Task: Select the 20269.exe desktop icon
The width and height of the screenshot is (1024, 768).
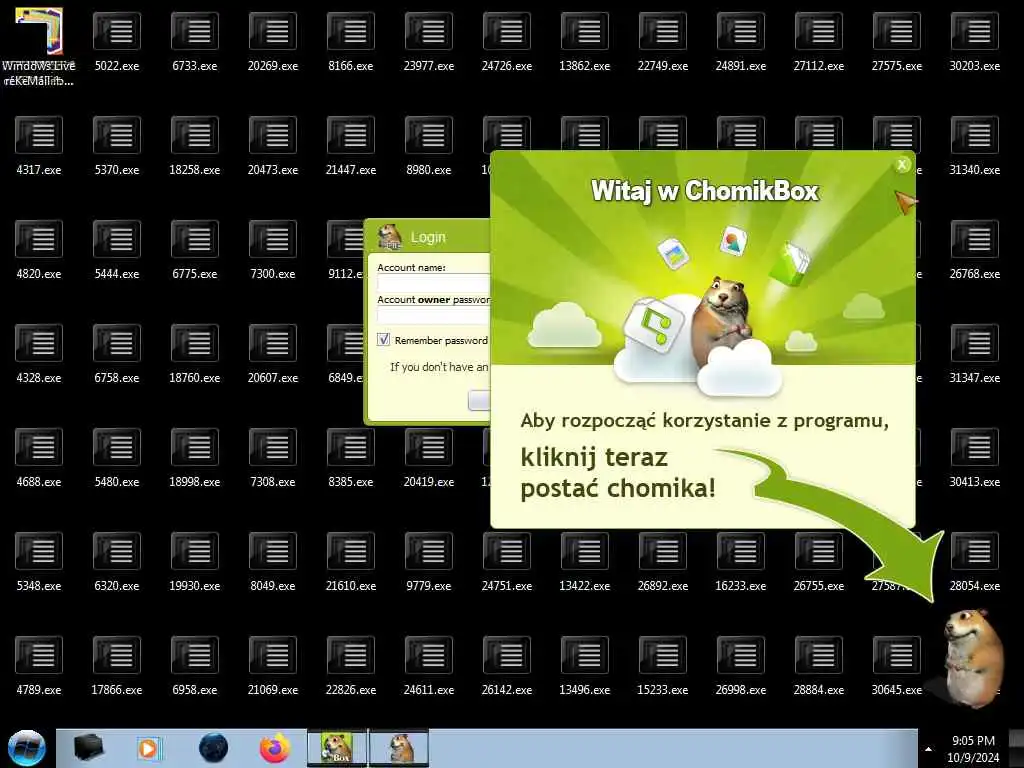Action: coord(273,42)
